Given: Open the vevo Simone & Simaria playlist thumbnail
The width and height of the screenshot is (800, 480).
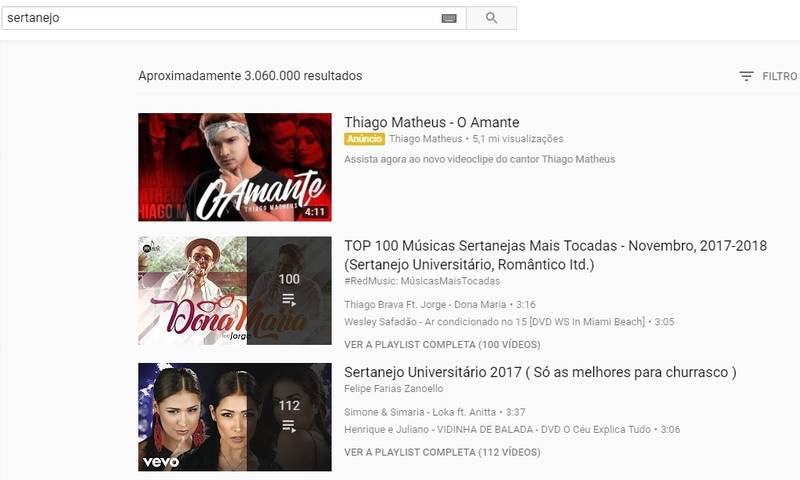Looking at the screenshot, I should click(235, 417).
